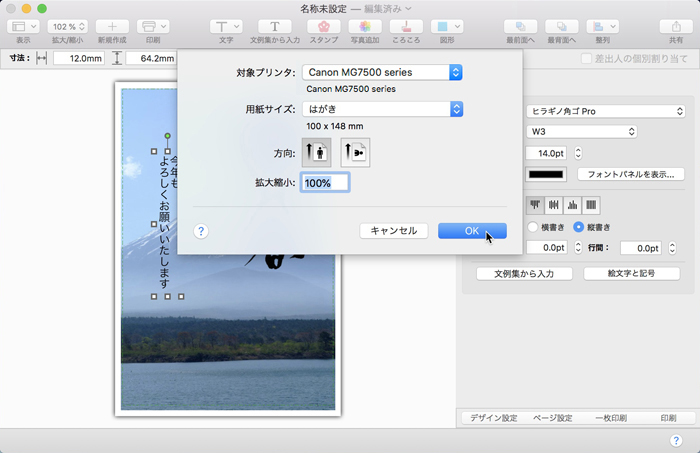Switch to the 一枚印刷 tab
This screenshot has height=453, width=700.
tap(610, 418)
